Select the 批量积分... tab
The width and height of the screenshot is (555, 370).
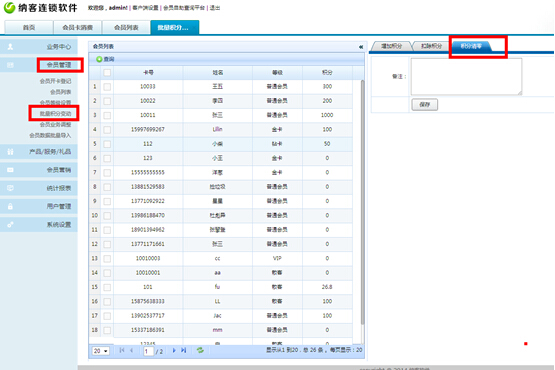click(x=175, y=27)
